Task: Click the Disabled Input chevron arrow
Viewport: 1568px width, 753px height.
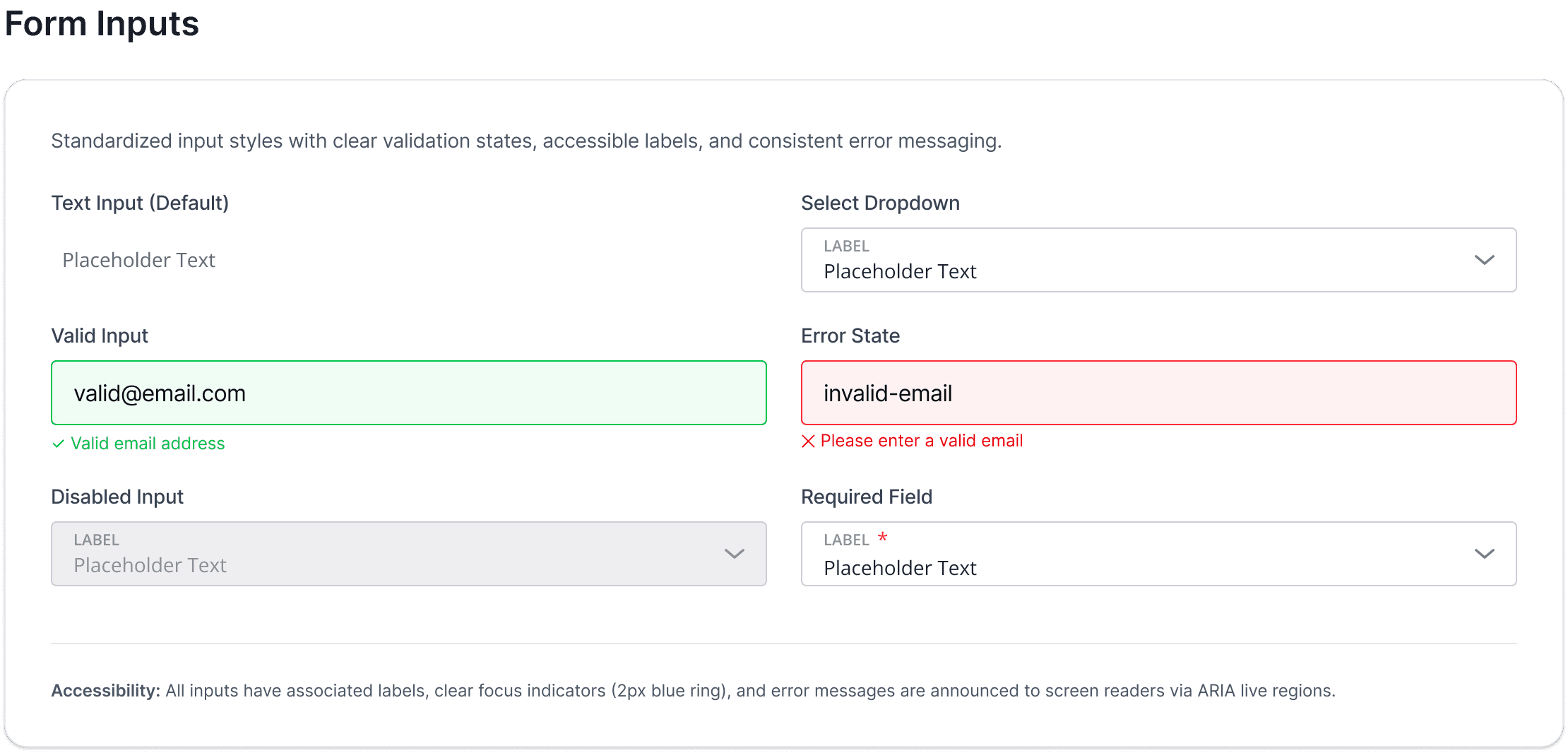Action: (734, 554)
